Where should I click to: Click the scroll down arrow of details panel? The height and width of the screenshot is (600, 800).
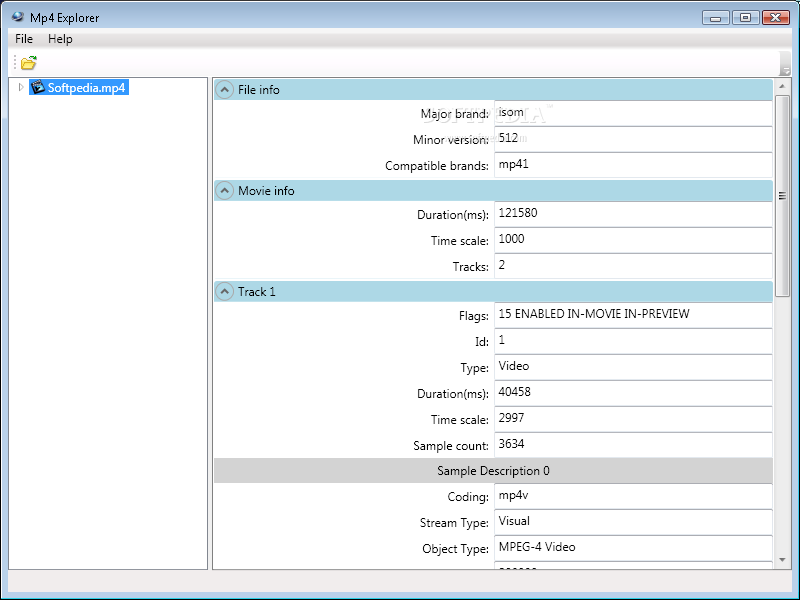tap(782, 560)
